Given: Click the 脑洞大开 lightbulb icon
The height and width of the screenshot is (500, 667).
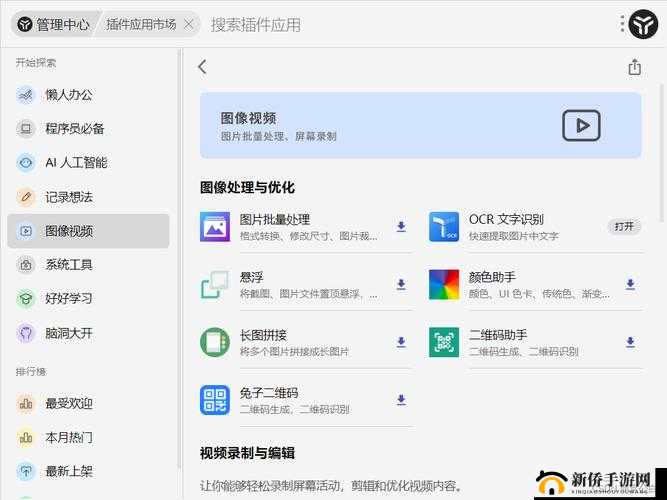Looking at the screenshot, I should pyautogui.click(x=26, y=333).
